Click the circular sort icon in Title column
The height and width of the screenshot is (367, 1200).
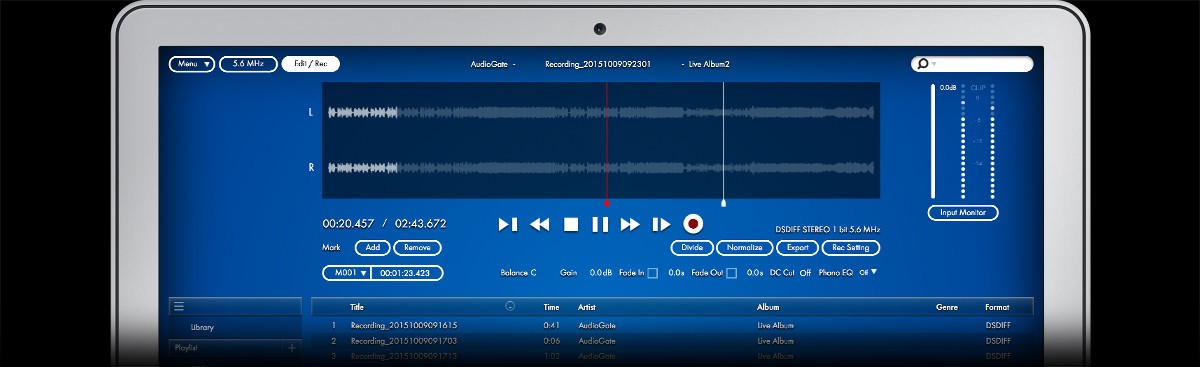click(511, 307)
